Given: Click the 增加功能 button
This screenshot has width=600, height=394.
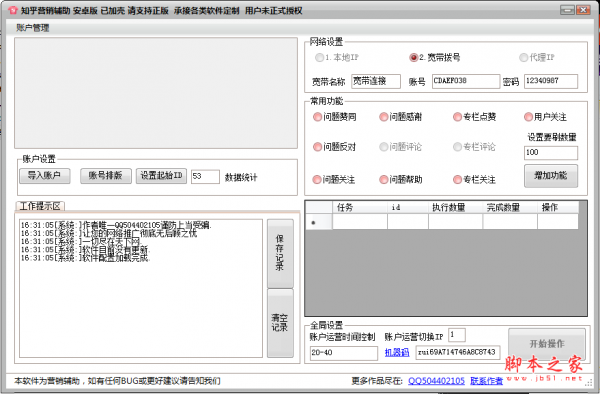Looking at the screenshot, I should pyautogui.click(x=551, y=176).
